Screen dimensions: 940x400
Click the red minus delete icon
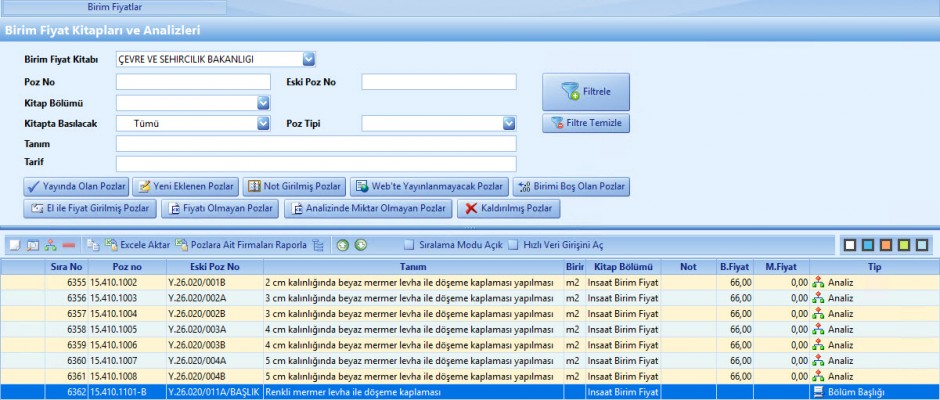(69, 245)
